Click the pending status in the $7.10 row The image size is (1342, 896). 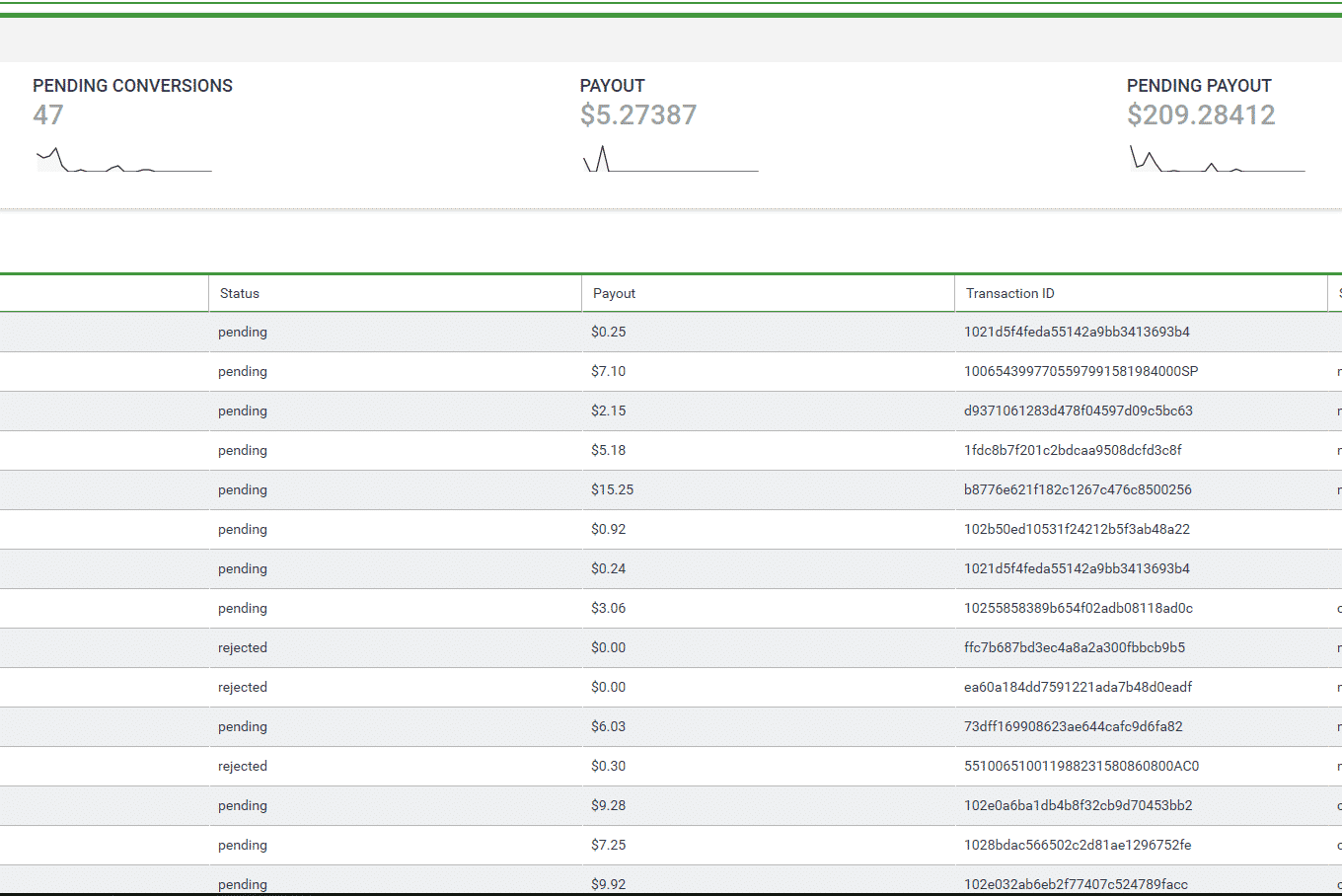pyautogui.click(x=243, y=372)
